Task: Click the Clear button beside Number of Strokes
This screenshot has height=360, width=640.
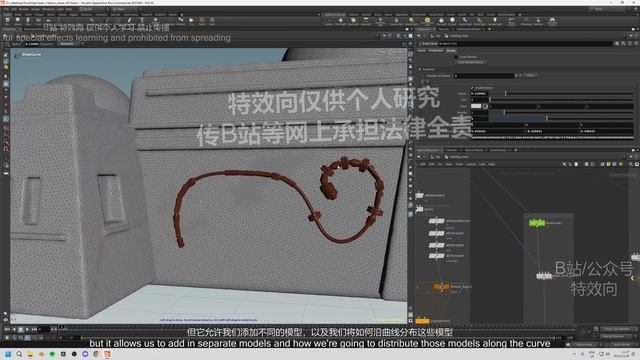Action: (x=530, y=76)
